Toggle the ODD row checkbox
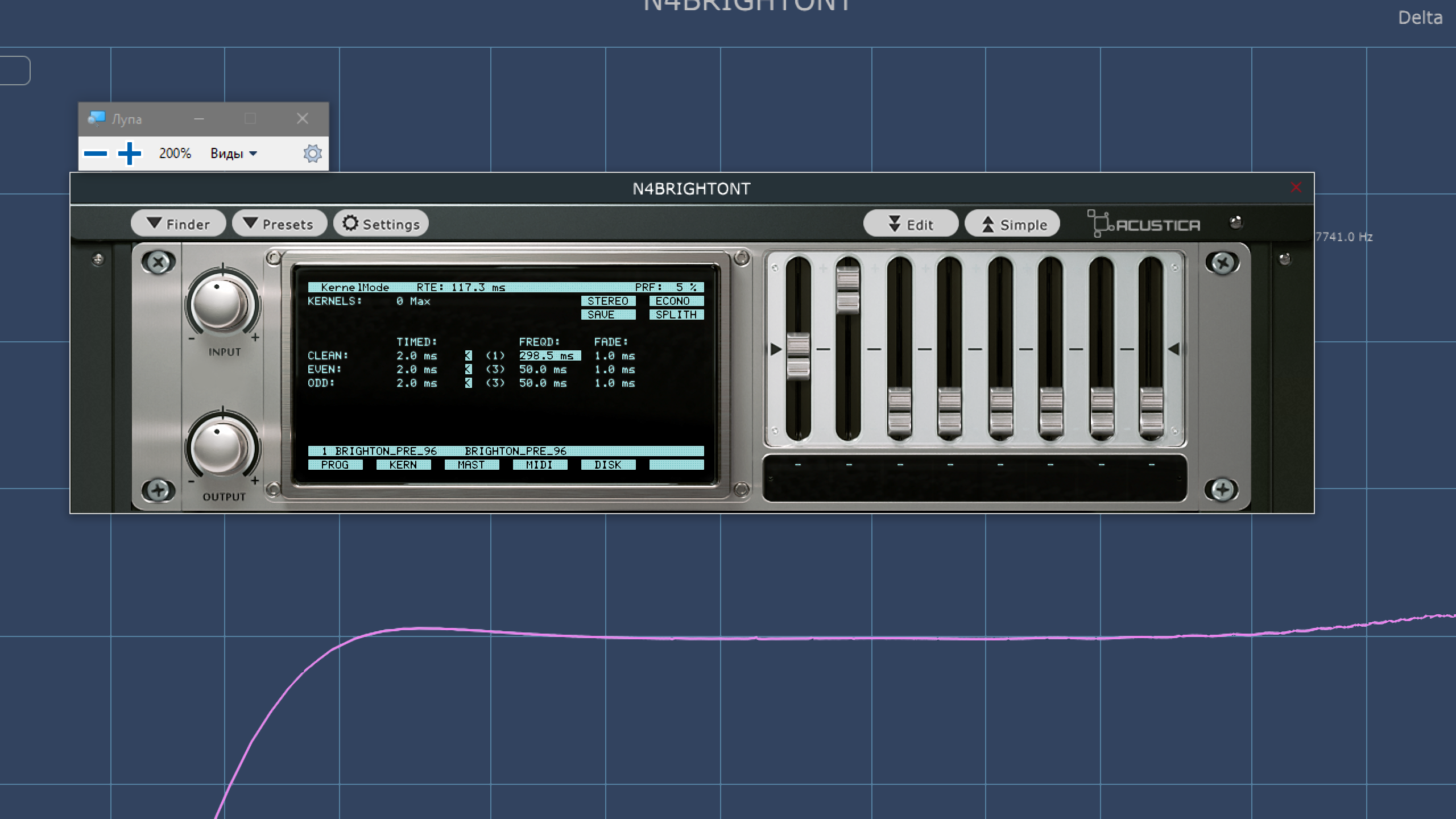This screenshot has width=1456, height=819. 468,383
